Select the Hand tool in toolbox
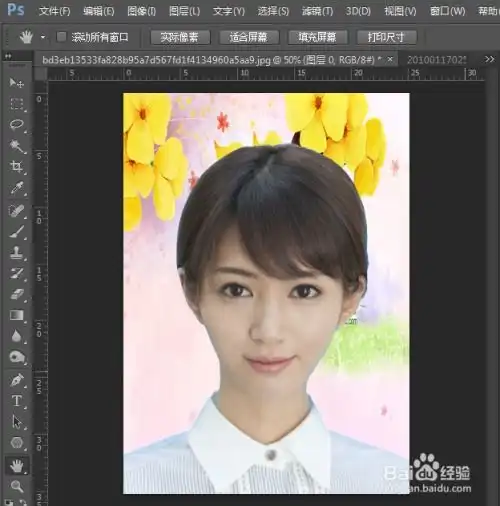This screenshot has height=506, width=500. coord(16,466)
